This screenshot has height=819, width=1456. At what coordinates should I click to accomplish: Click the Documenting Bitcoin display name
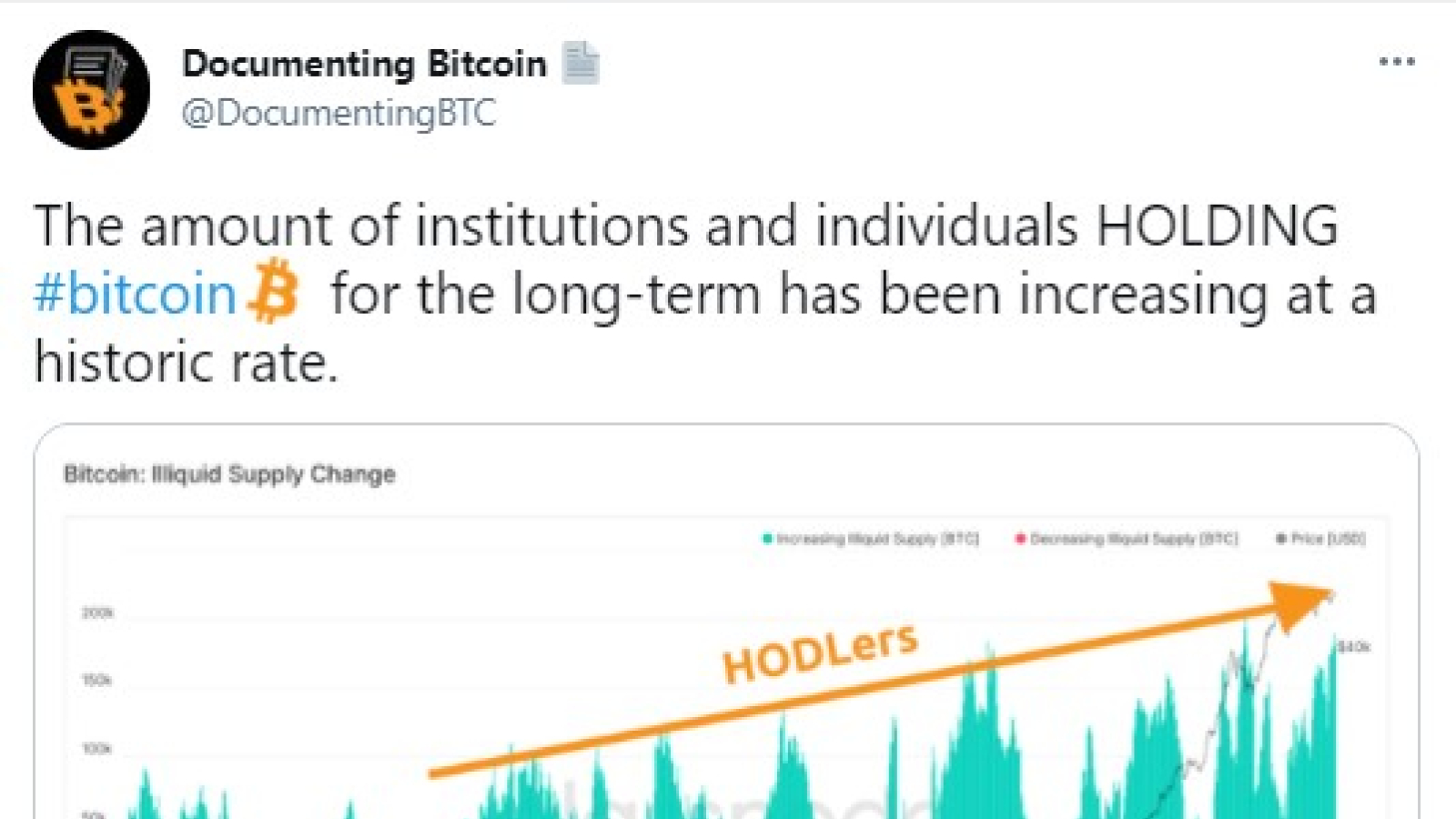click(364, 64)
